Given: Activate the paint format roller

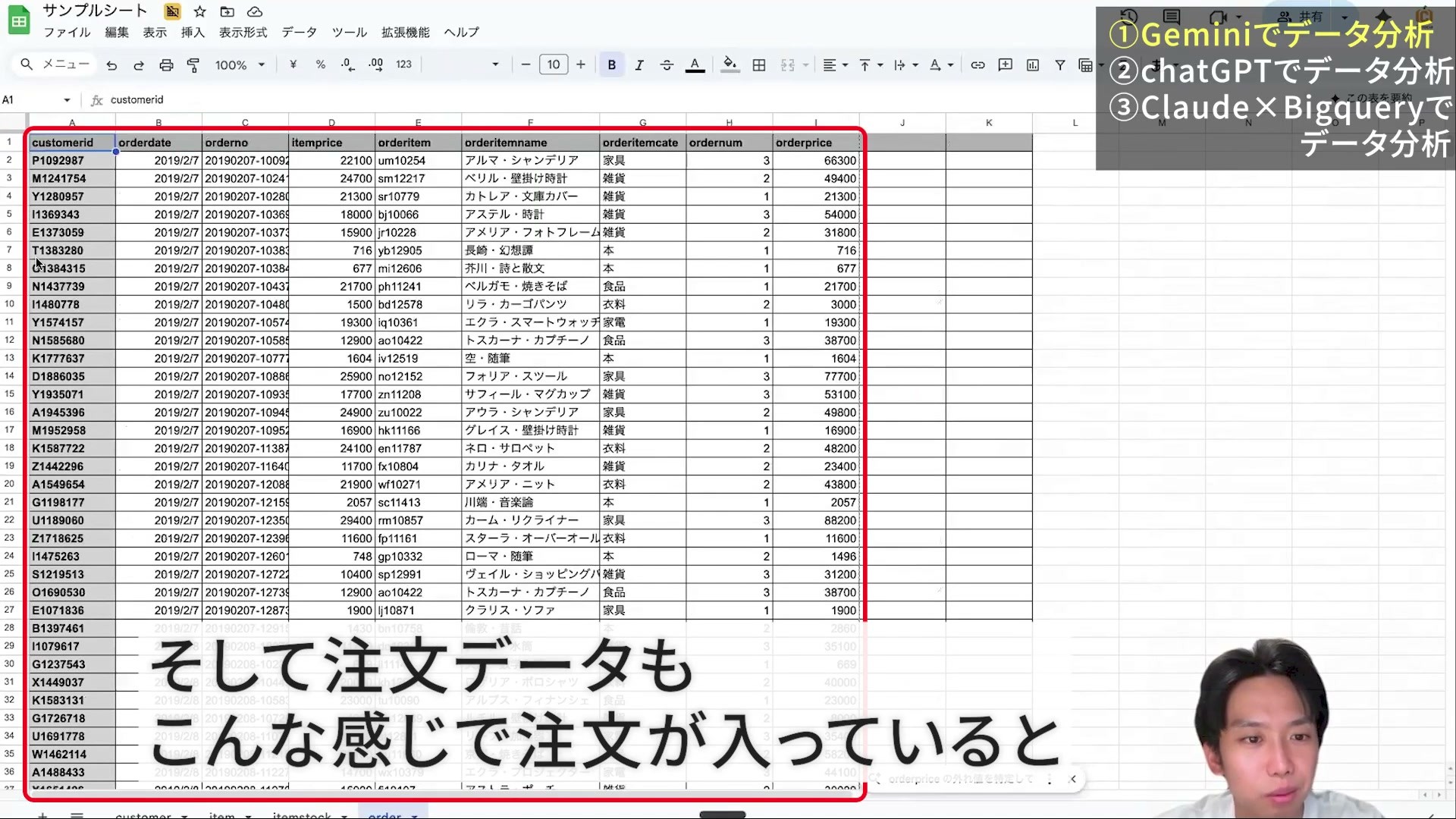Looking at the screenshot, I should [193, 65].
